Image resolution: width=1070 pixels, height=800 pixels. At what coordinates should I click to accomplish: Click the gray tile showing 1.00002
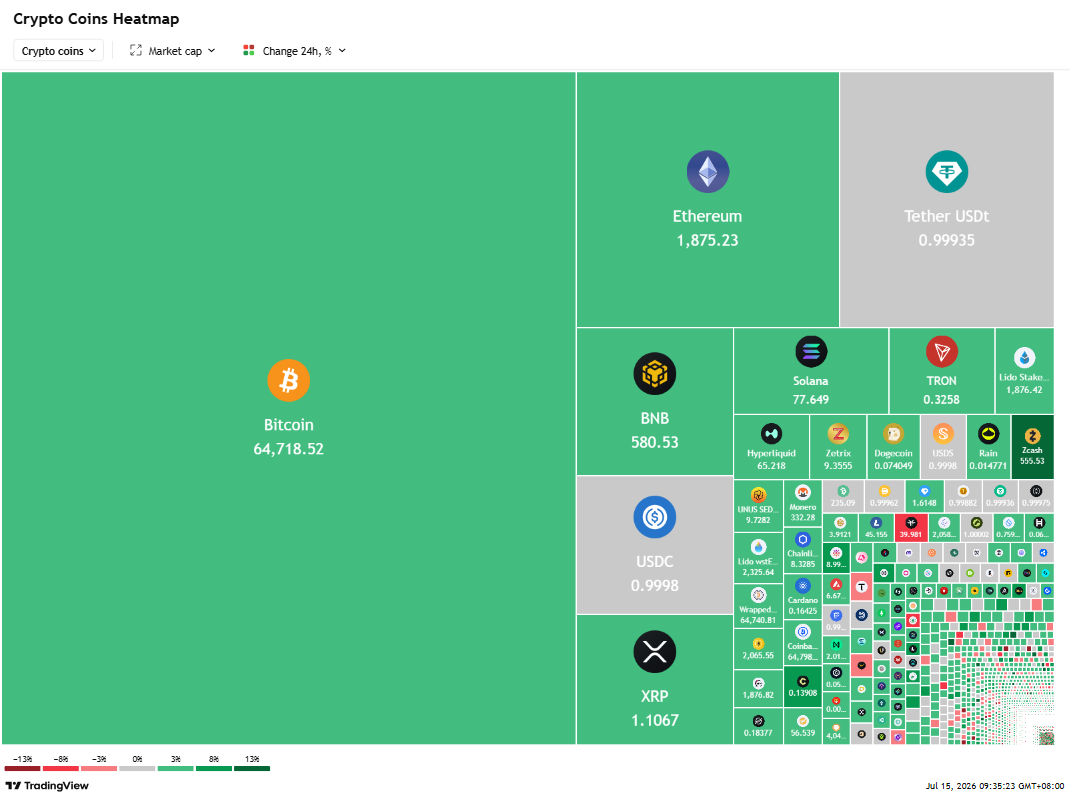click(x=976, y=528)
